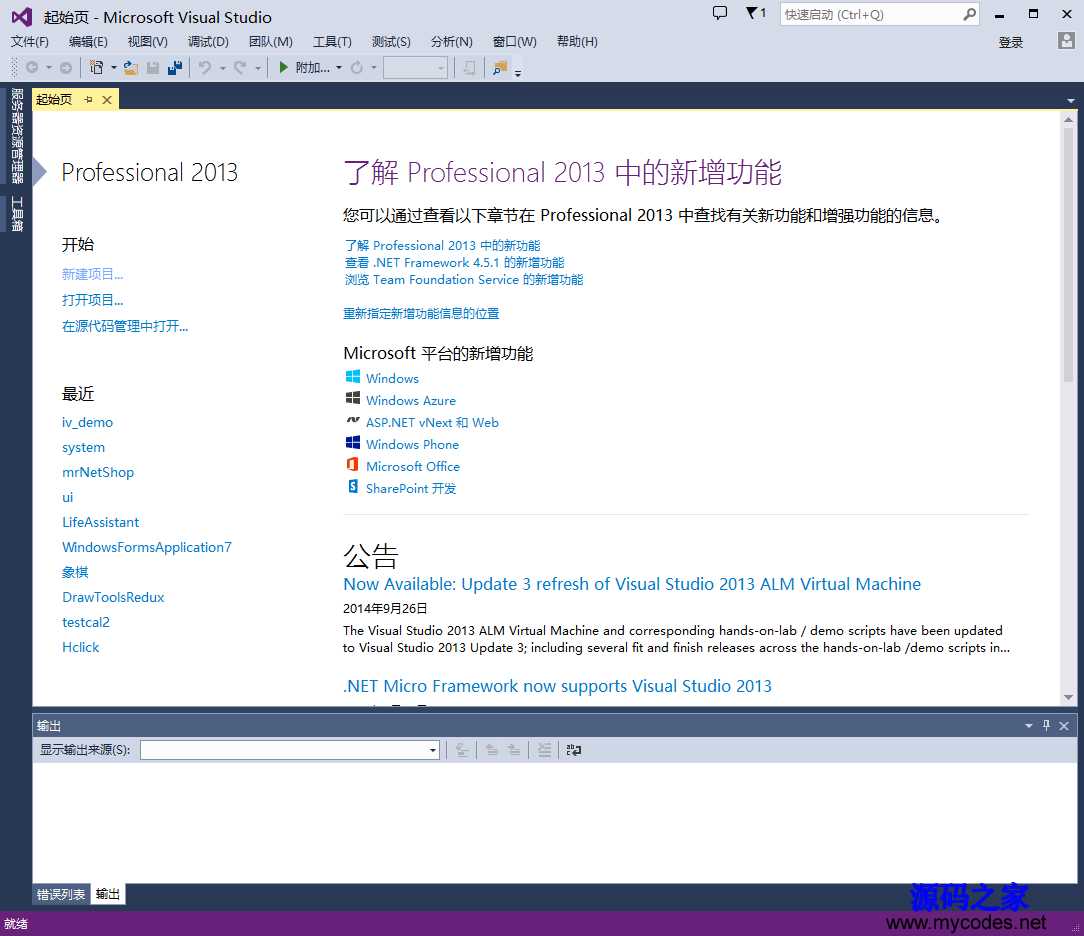Click the Redo toolbar icon

click(x=240, y=68)
